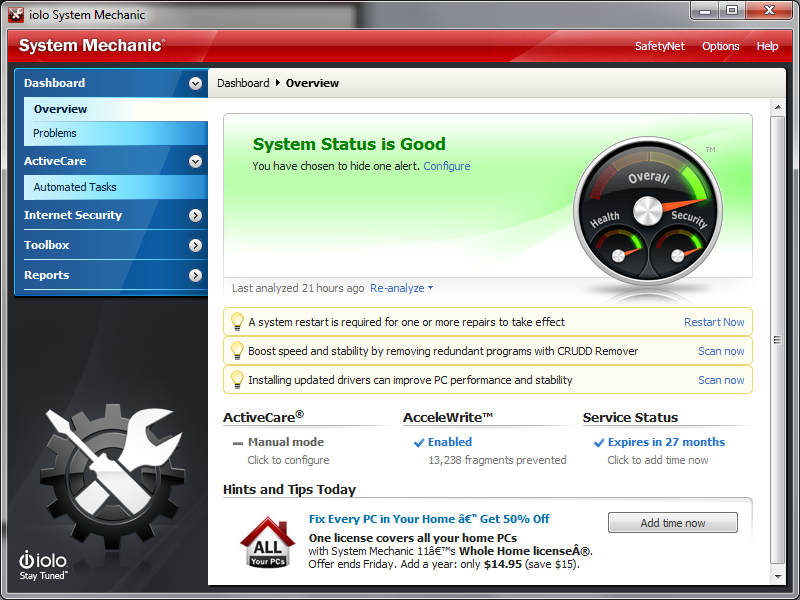800x600 pixels.
Task: Collapse the Dashboard section chevron
Action: point(195,83)
